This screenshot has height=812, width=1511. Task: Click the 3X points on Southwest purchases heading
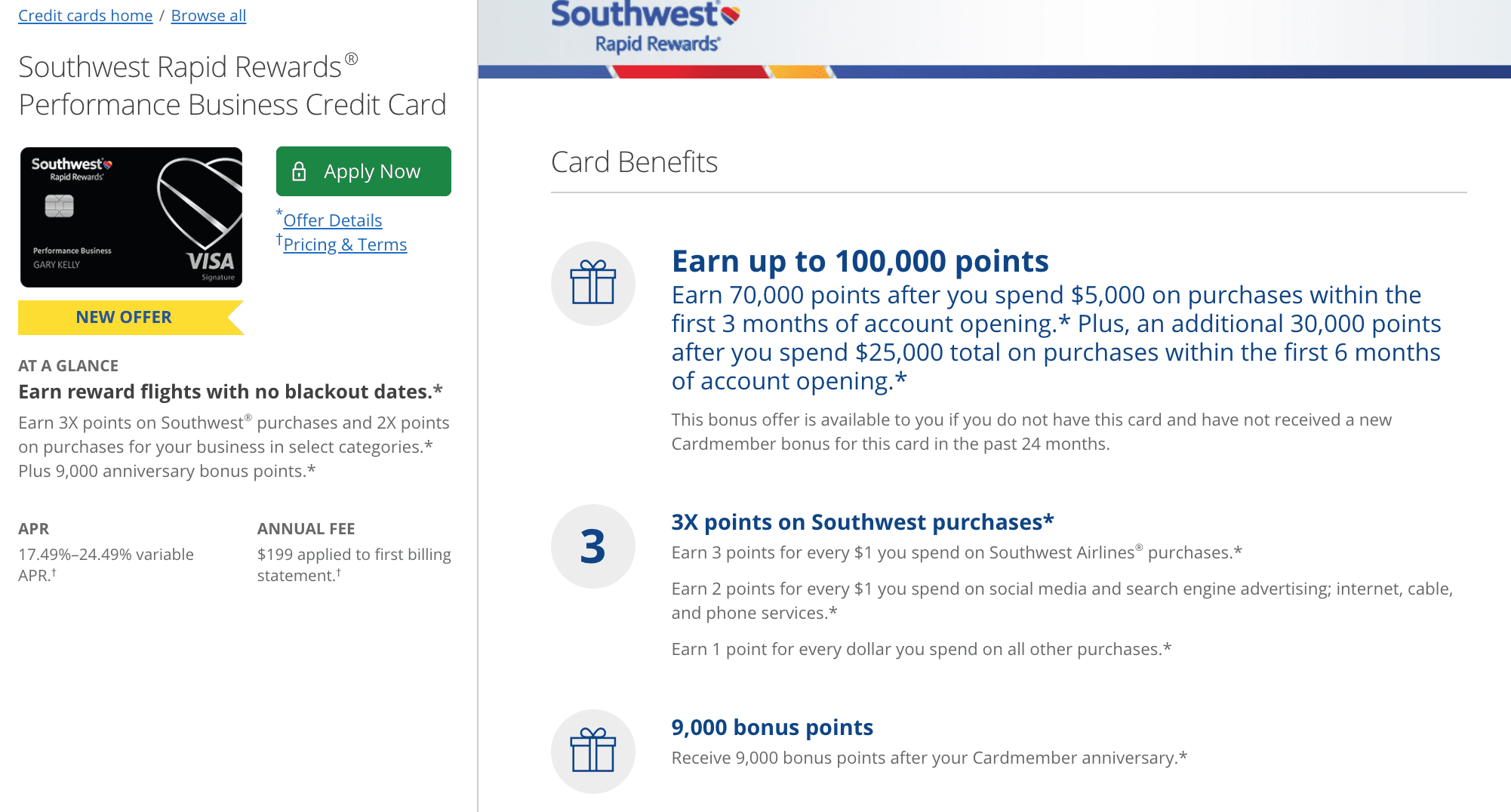(862, 522)
